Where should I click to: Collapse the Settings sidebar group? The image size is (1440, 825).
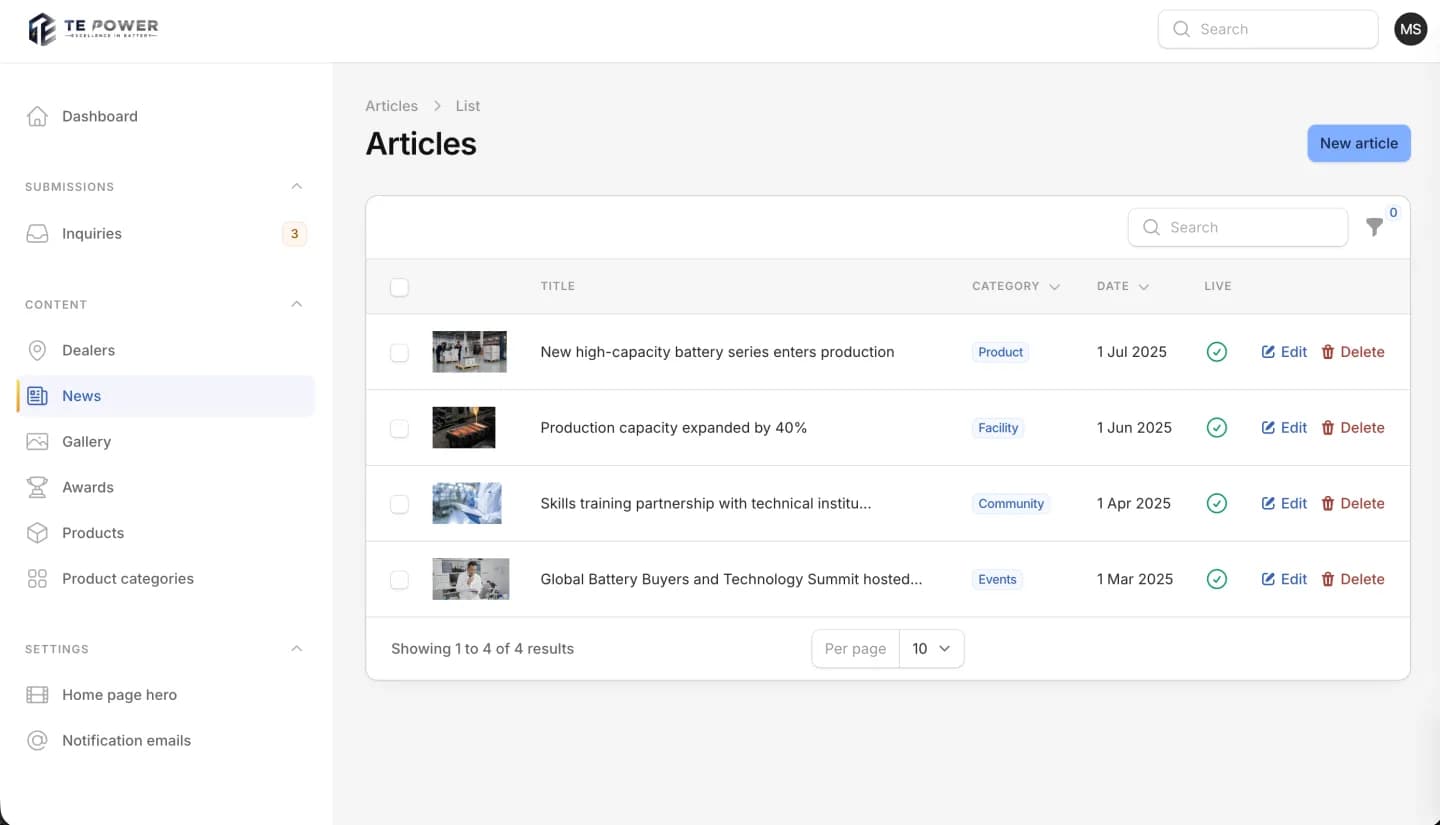click(x=296, y=649)
